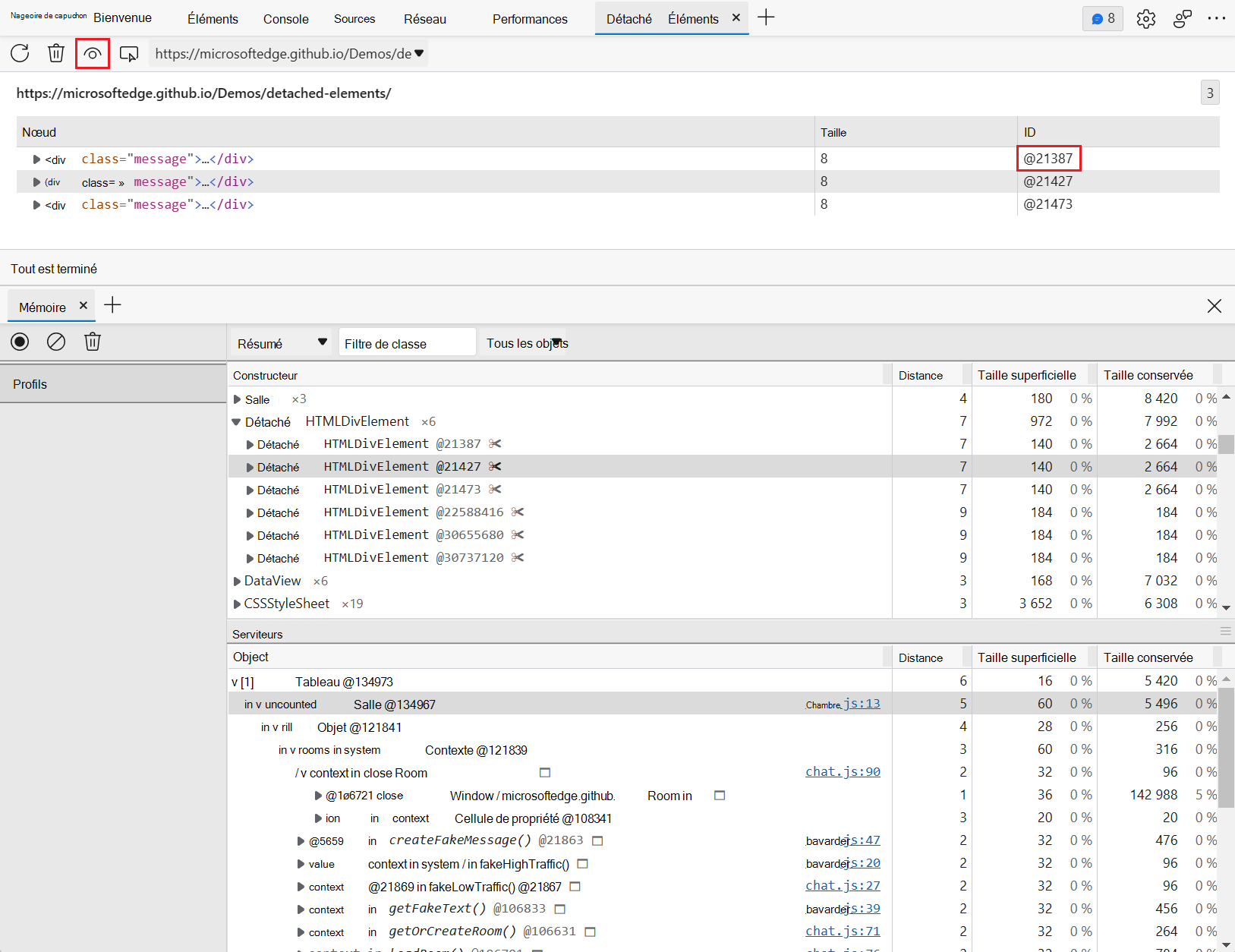Add a drawer tool with plus next to Mémoire
The height and width of the screenshot is (952, 1235).
pyautogui.click(x=112, y=305)
